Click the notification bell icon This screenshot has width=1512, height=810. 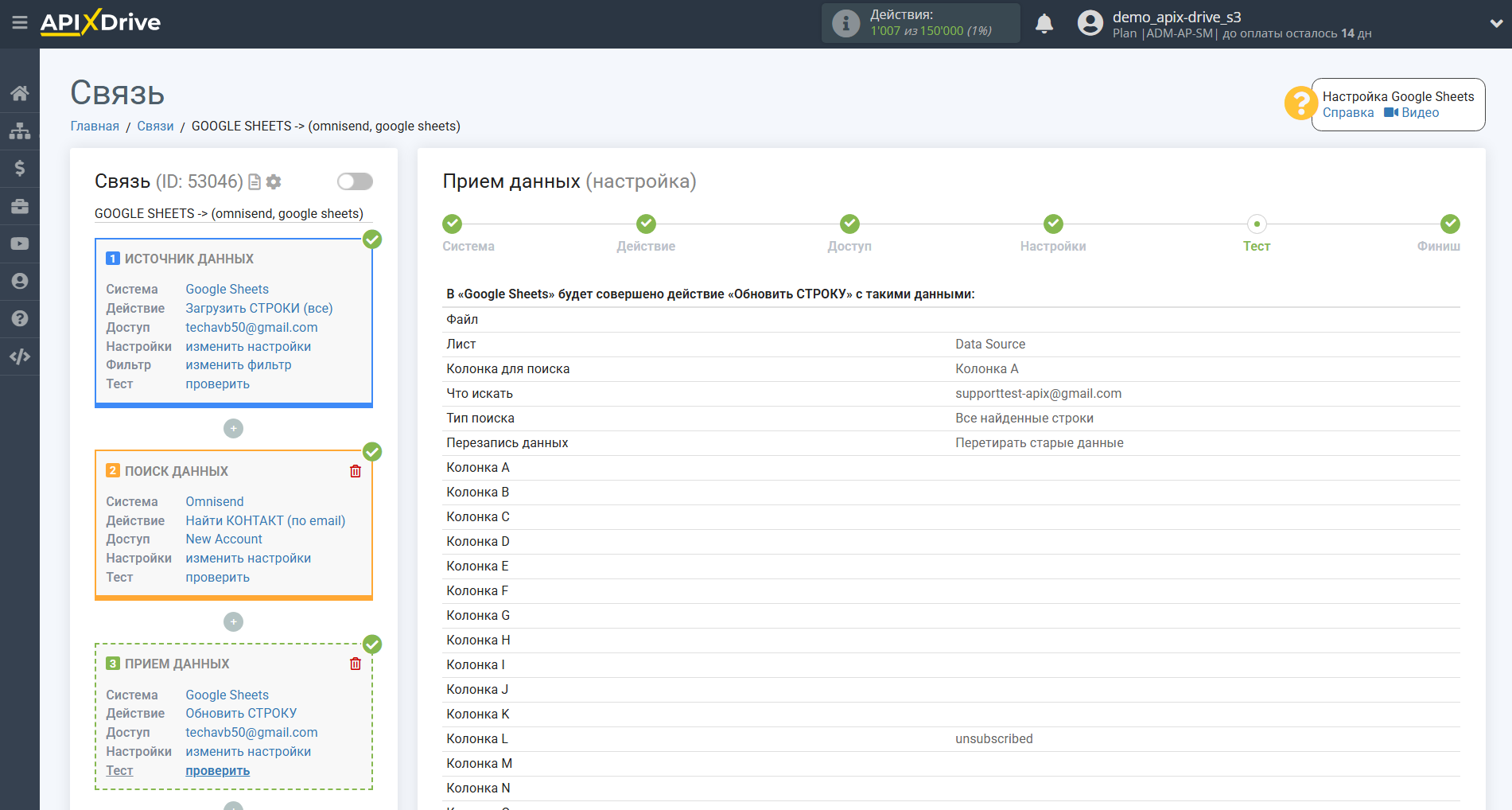(x=1044, y=24)
